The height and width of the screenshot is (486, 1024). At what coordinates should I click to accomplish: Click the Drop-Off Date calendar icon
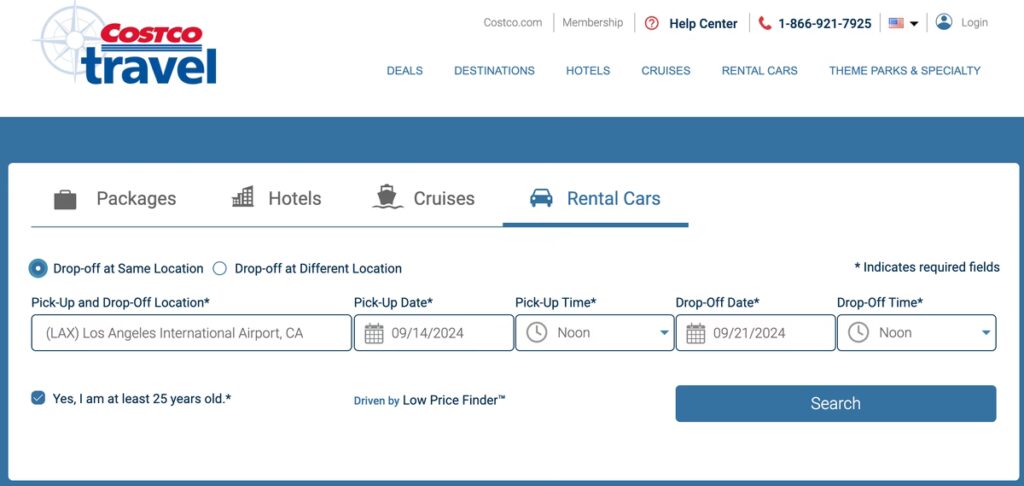coord(696,333)
